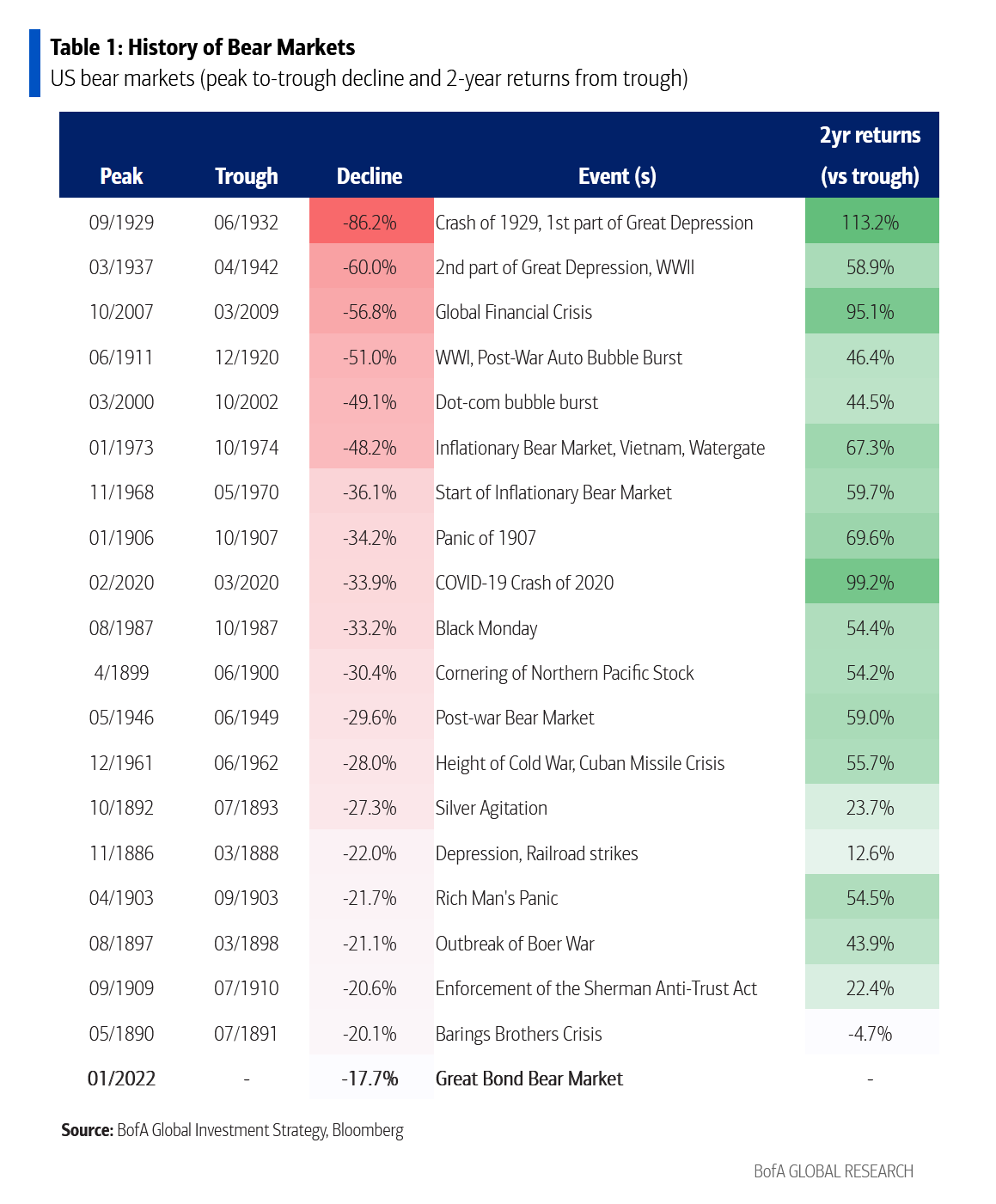Click the Event (s) column header
The height and width of the screenshot is (1204, 996).
coord(617,176)
